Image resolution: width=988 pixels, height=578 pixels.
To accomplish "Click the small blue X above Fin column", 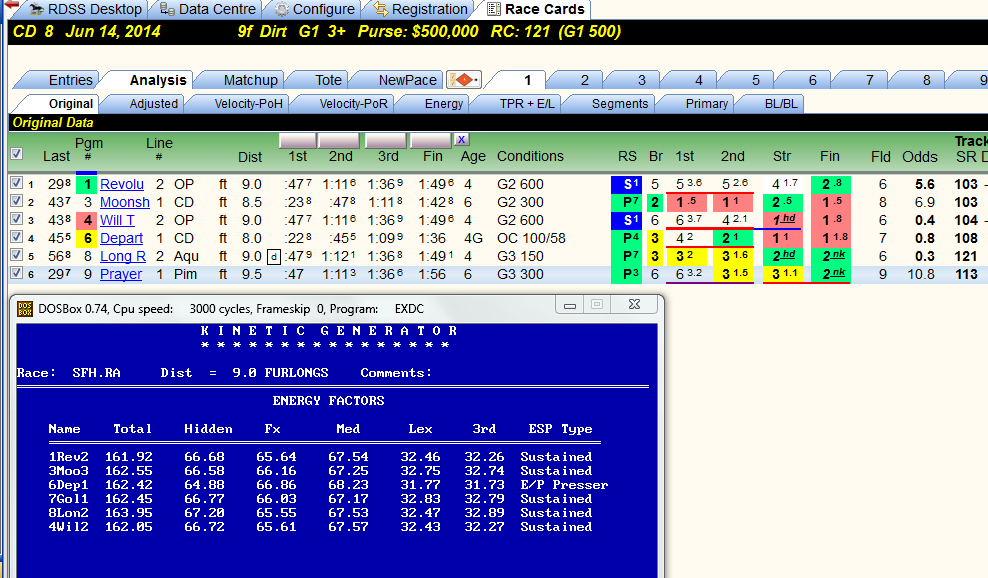I will point(461,139).
